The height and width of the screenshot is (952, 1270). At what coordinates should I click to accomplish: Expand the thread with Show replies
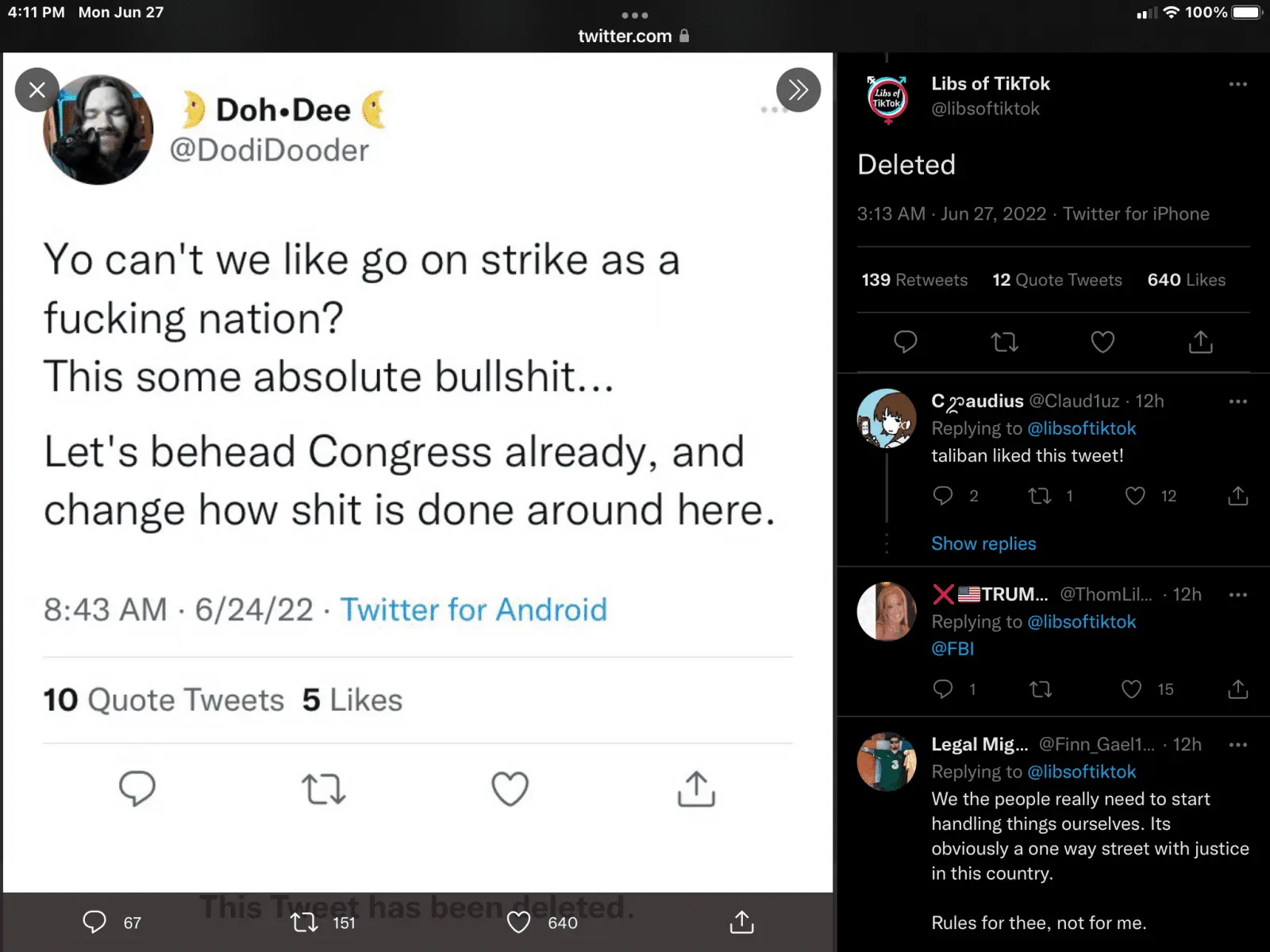click(983, 543)
